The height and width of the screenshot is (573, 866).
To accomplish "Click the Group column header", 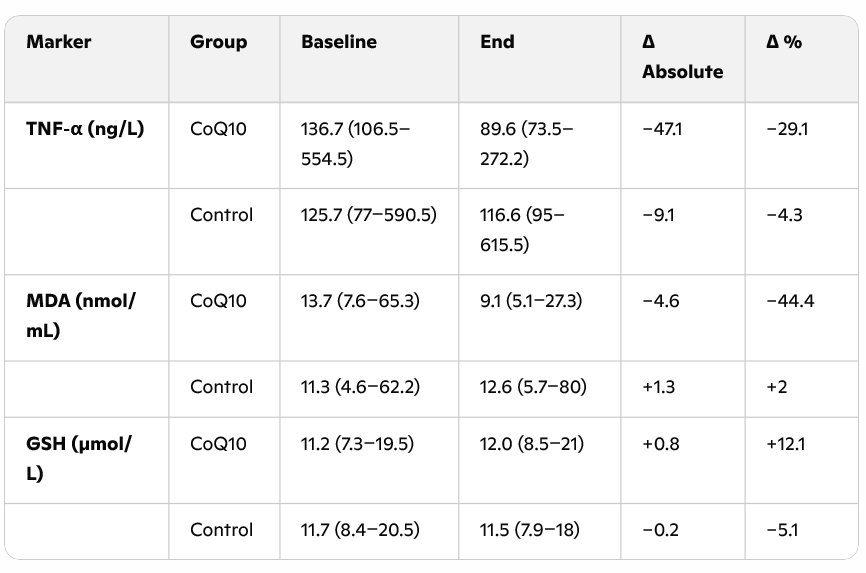I will (x=218, y=42).
